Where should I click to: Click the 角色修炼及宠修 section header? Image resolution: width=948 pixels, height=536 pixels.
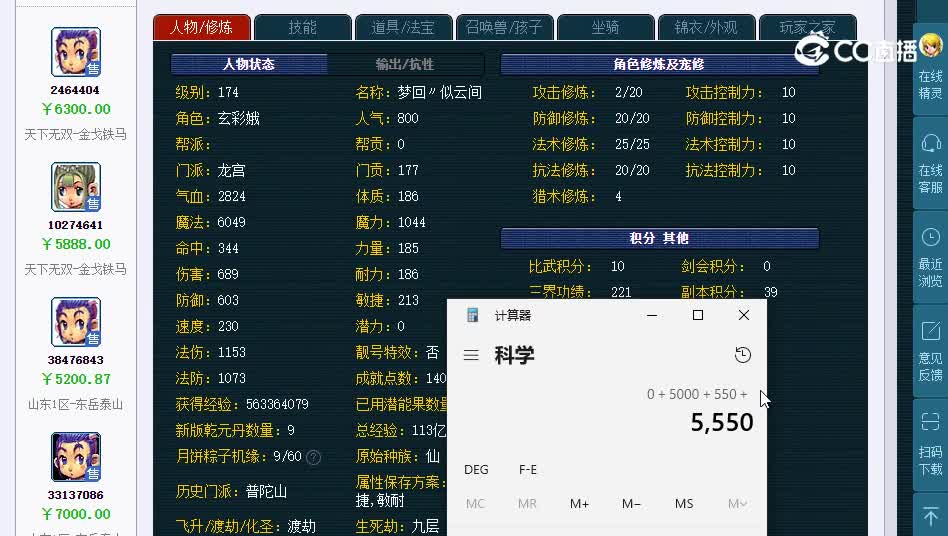click(660, 64)
